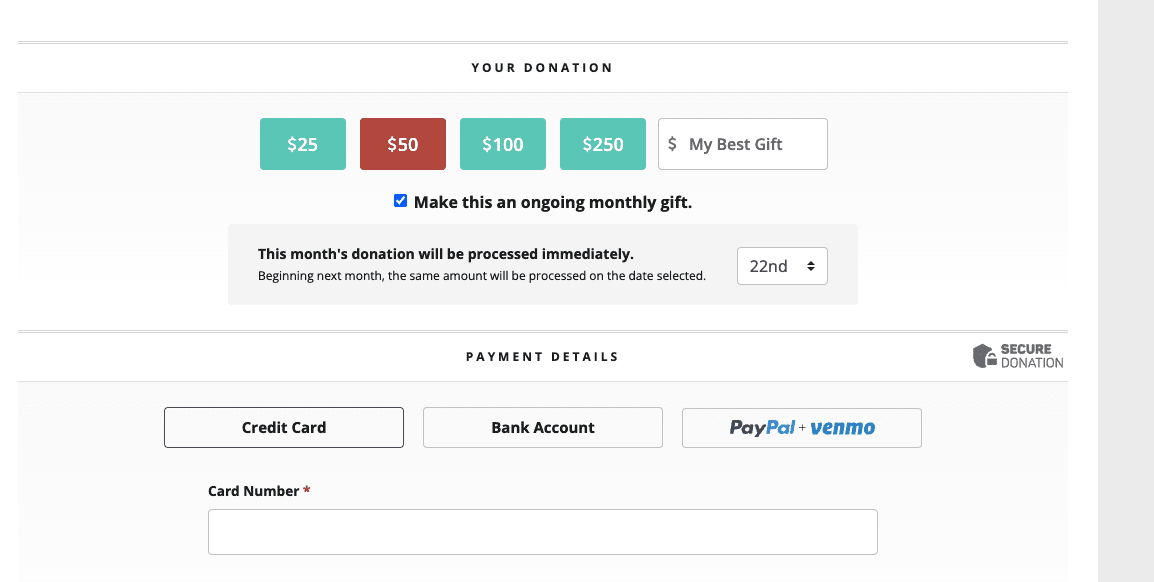
Task: Click into the Card Number input box
Action: pos(542,532)
